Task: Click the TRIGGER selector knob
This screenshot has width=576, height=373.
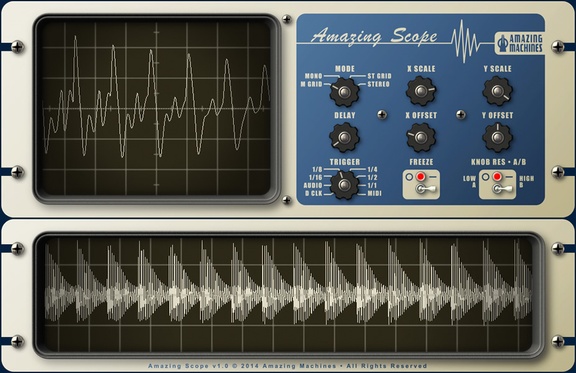Action: tap(344, 185)
